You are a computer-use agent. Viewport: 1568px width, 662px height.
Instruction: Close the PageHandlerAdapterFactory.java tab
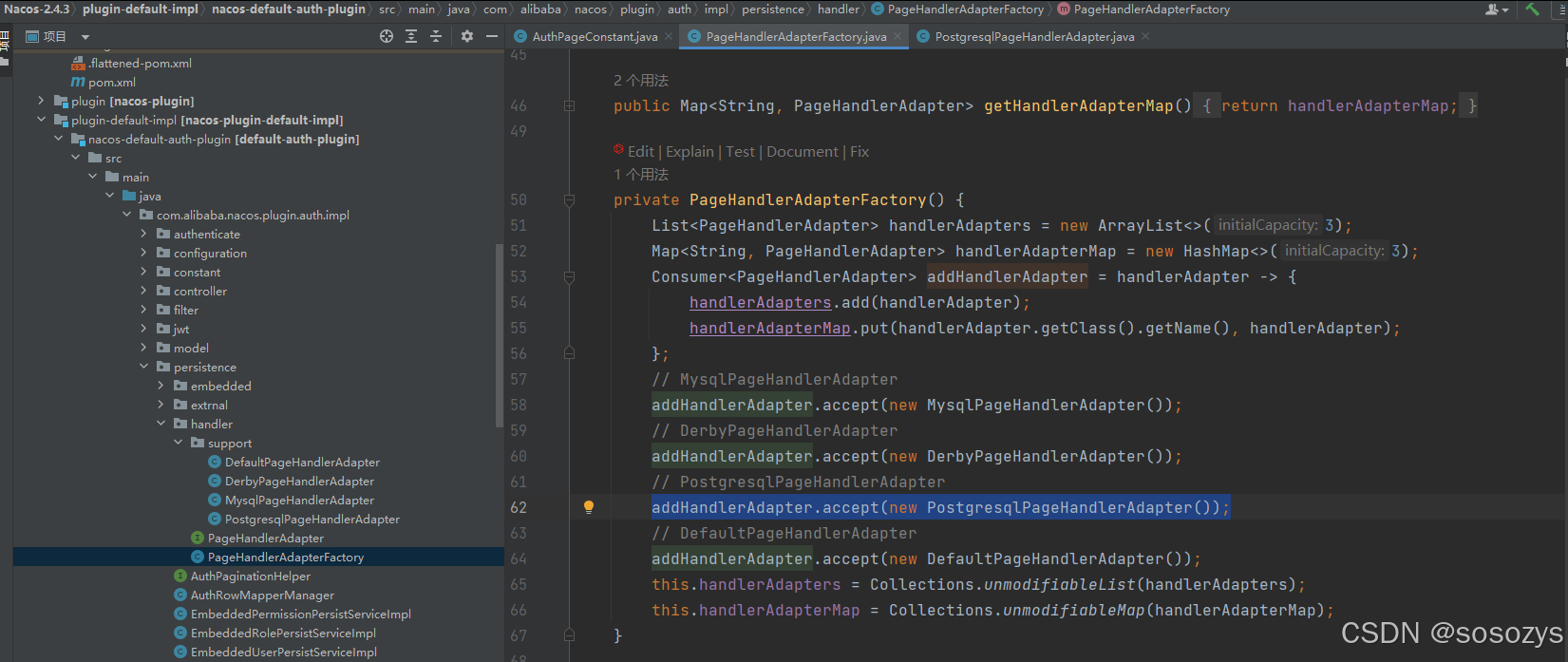pyautogui.click(x=897, y=37)
